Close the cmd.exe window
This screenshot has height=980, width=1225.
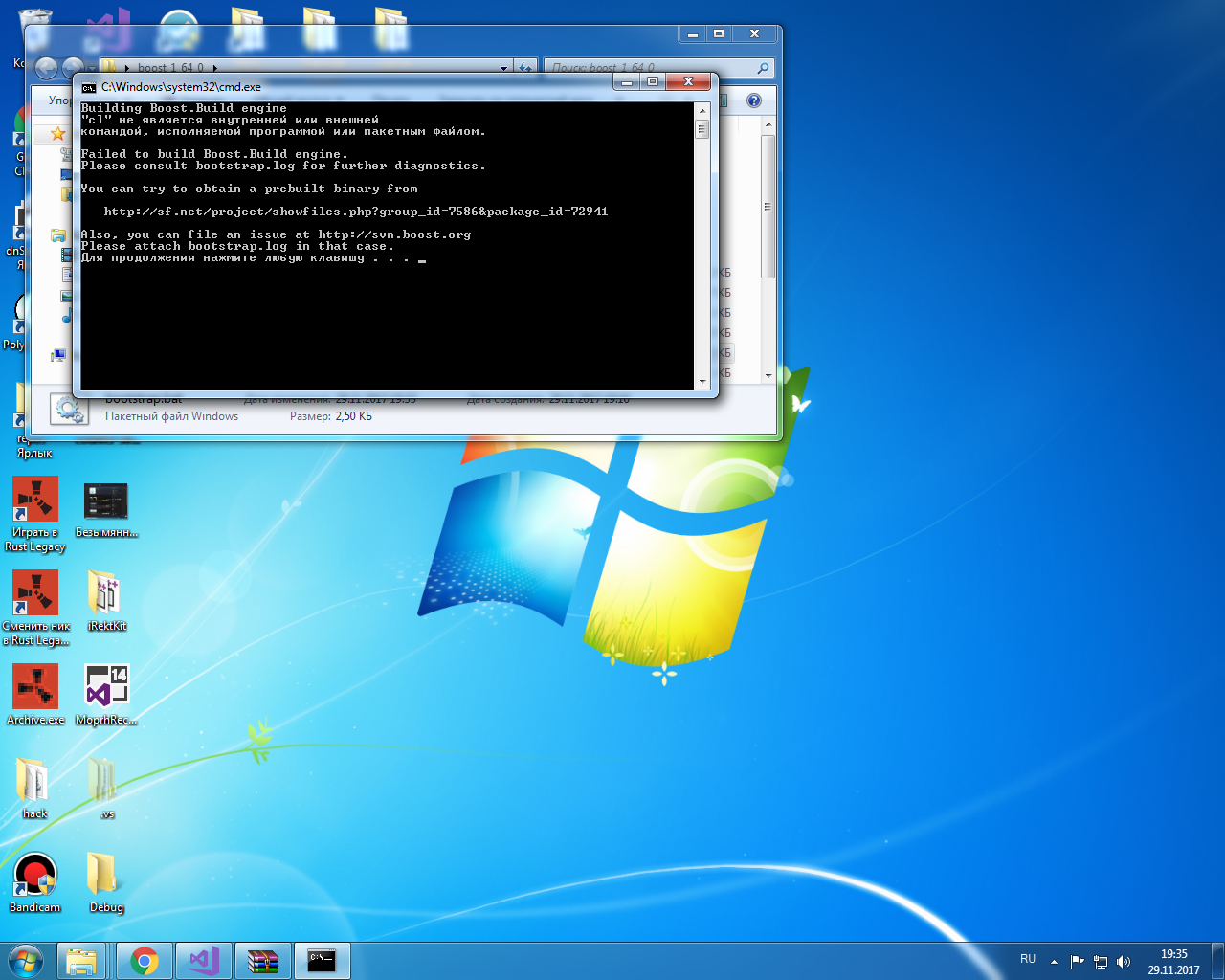[x=688, y=82]
